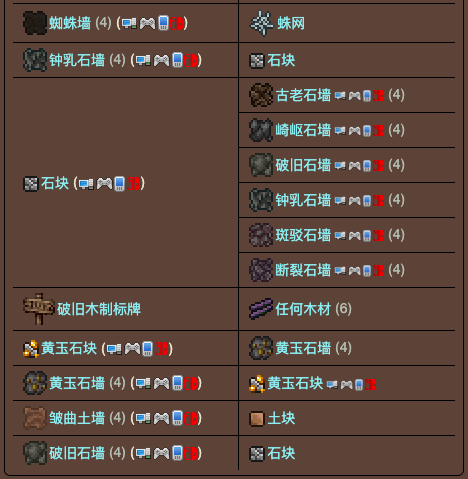The width and height of the screenshot is (468, 479).
Task: Open the 破旧石墙 link in right column
Action: pyautogui.click(x=303, y=165)
